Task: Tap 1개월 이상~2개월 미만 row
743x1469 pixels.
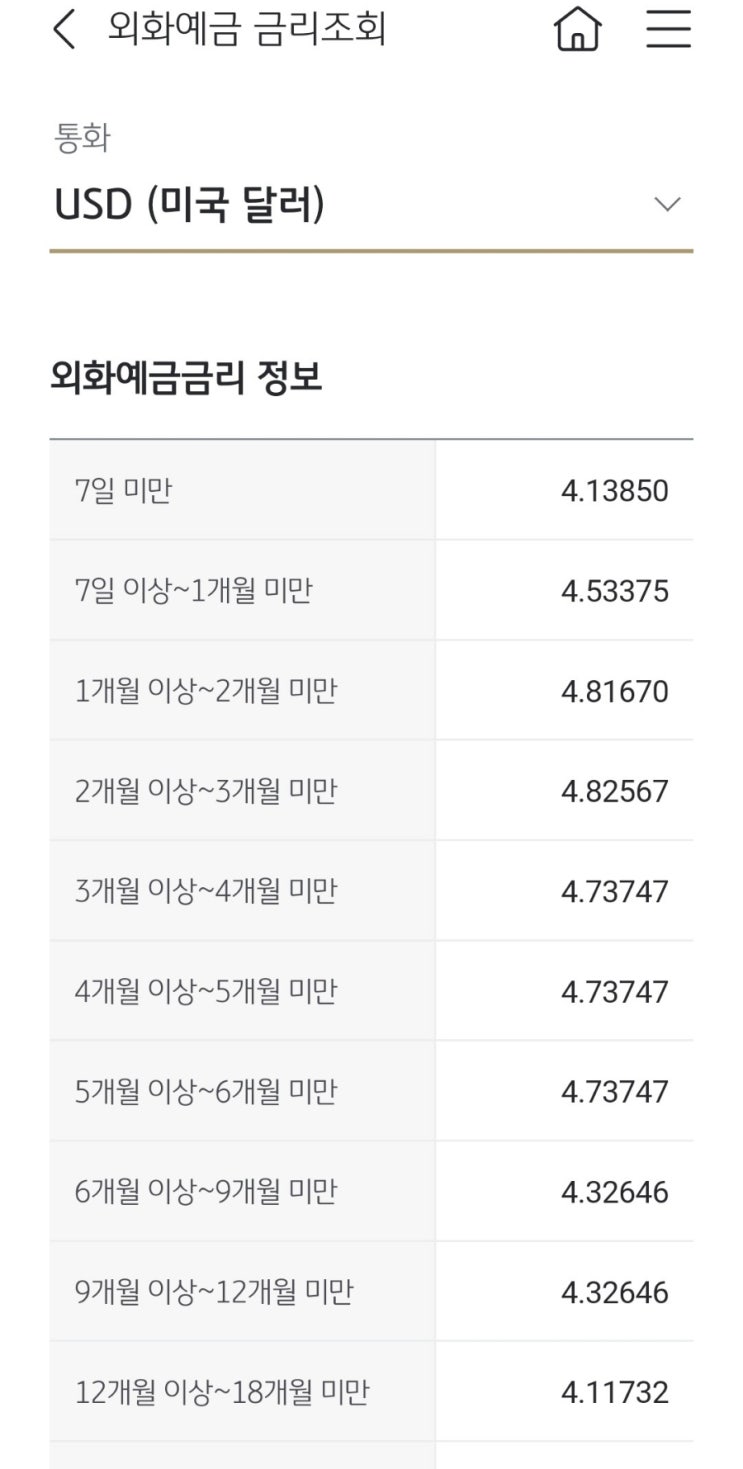Action: click(x=206, y=691)
